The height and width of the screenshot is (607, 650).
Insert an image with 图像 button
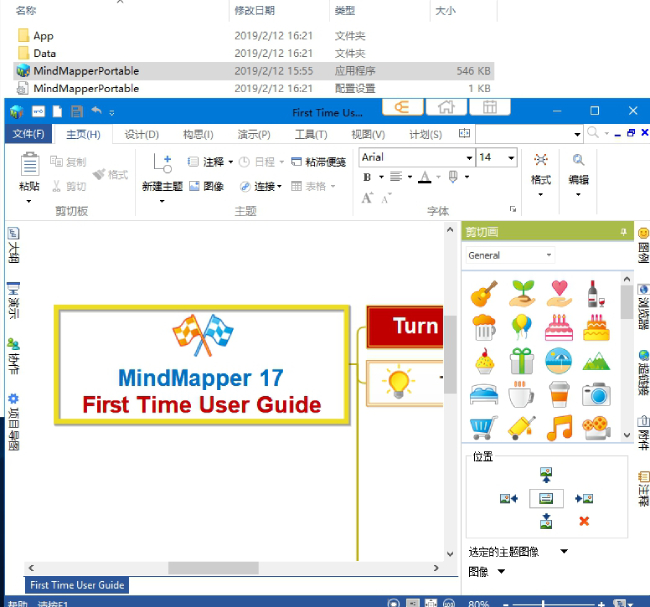tap(206, 186)
